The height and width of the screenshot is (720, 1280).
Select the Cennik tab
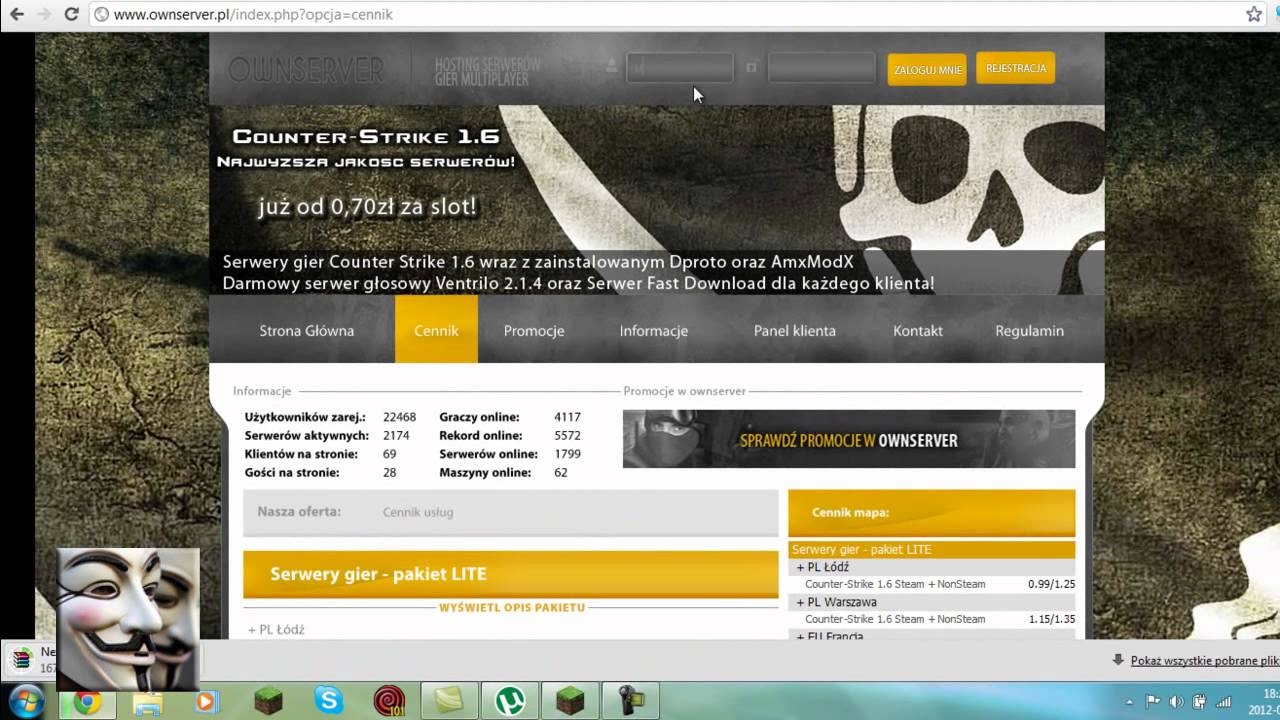[436, 330]
